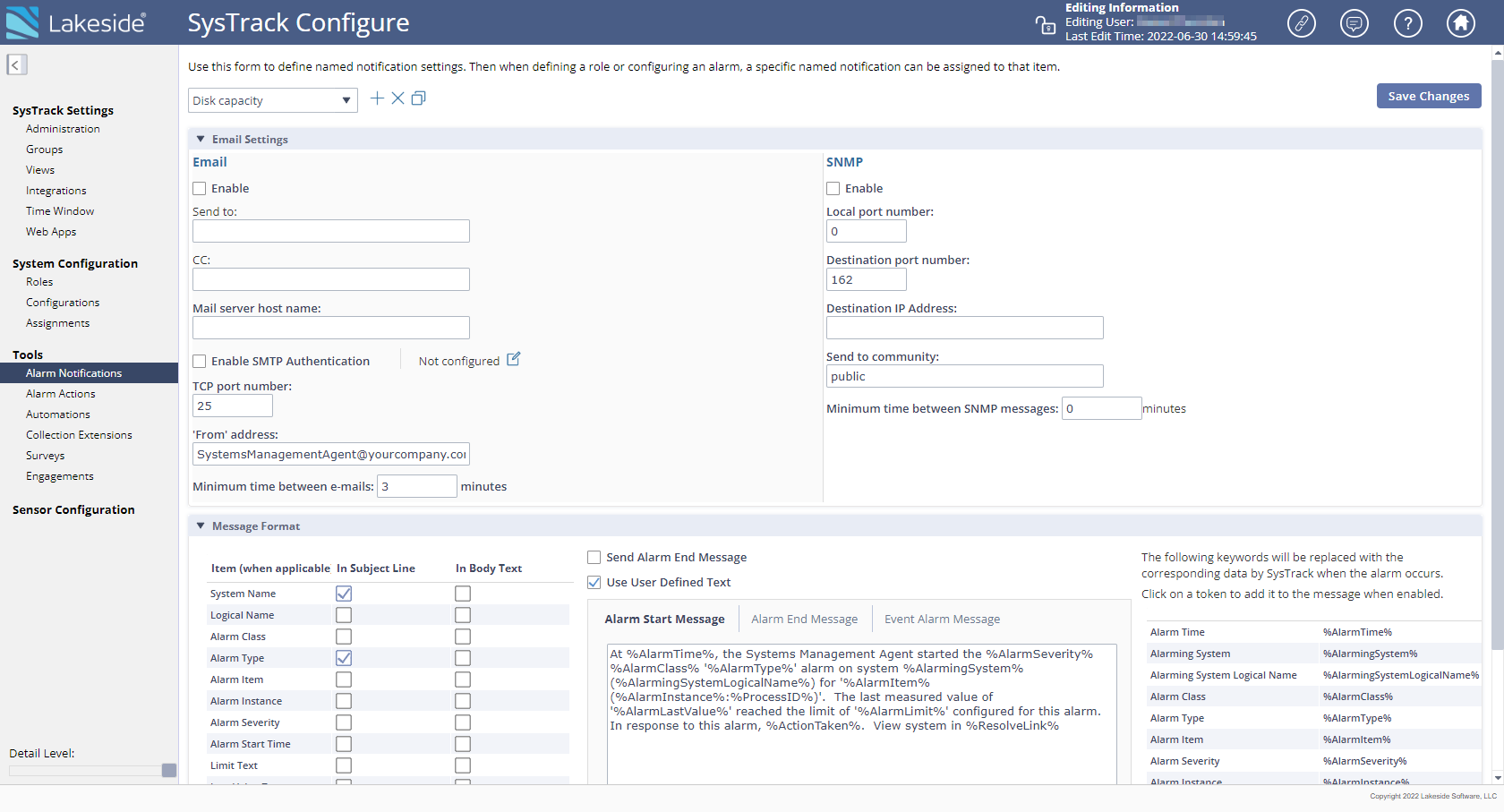Switch to Alarm End Message tab

(804, 620)
